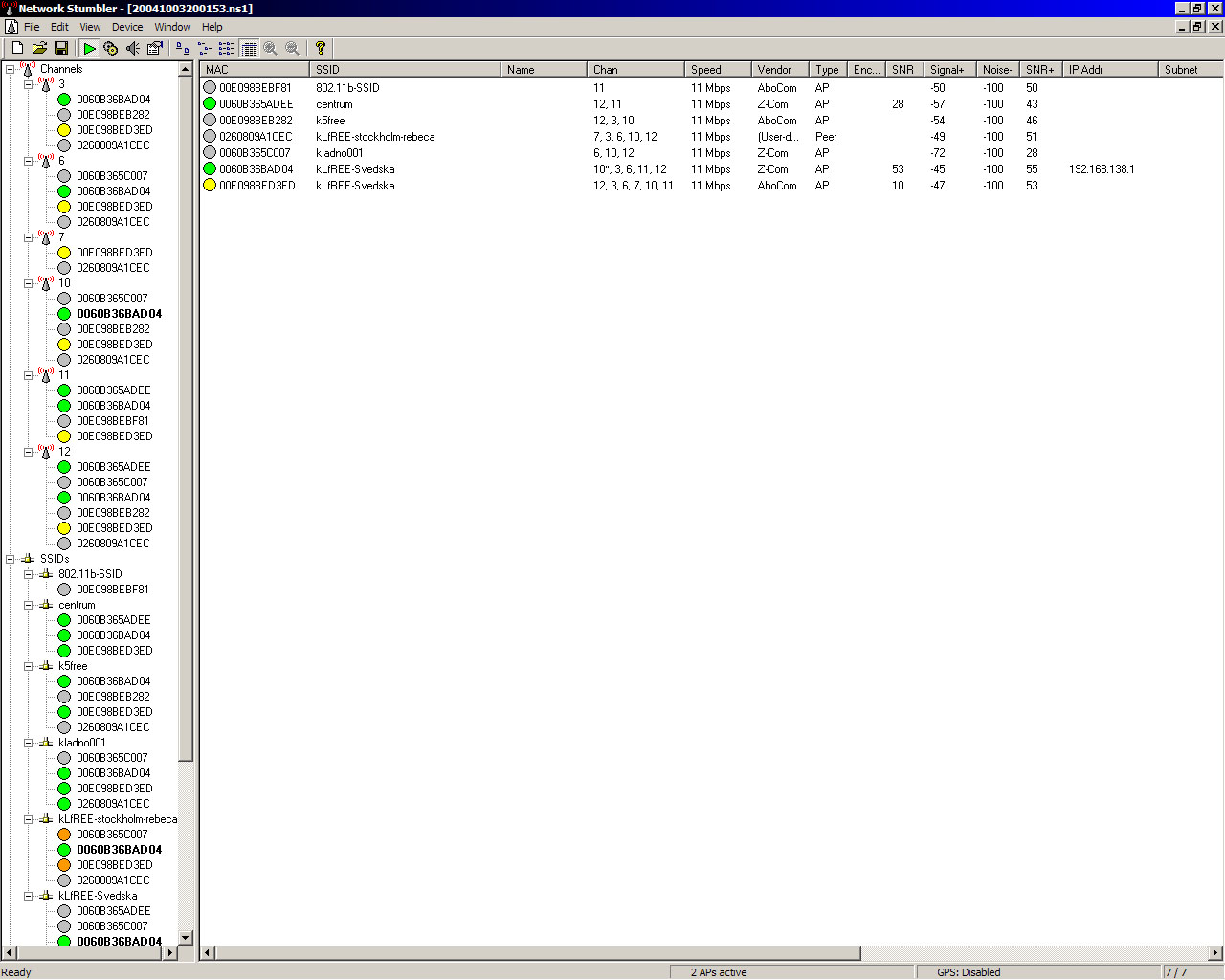Image resolution: width=1225 pixels, height=980 pixels.
Task: Click the kLfREE-Svedska network icon in tree
Action: tap(45, 896)
